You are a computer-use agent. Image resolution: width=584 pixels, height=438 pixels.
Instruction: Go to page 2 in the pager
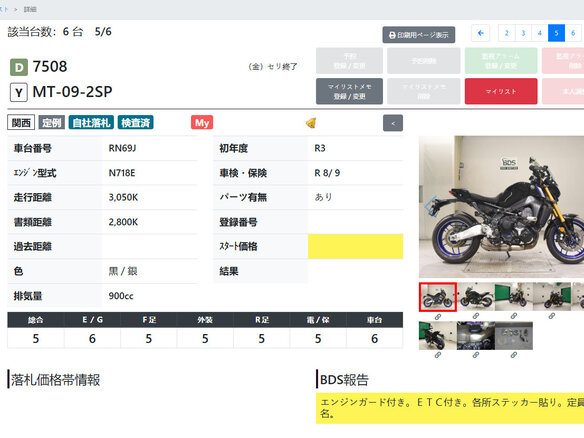pos(507,33)
